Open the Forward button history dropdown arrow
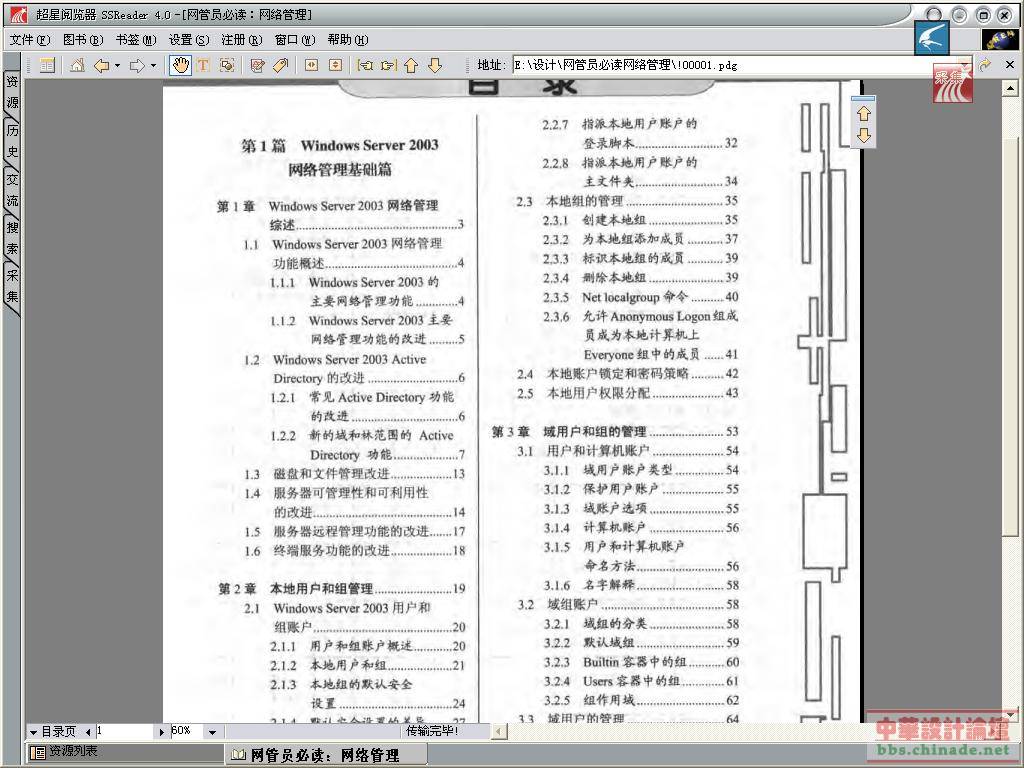This screenshot has height=768, width=1024. click(153, 65)
